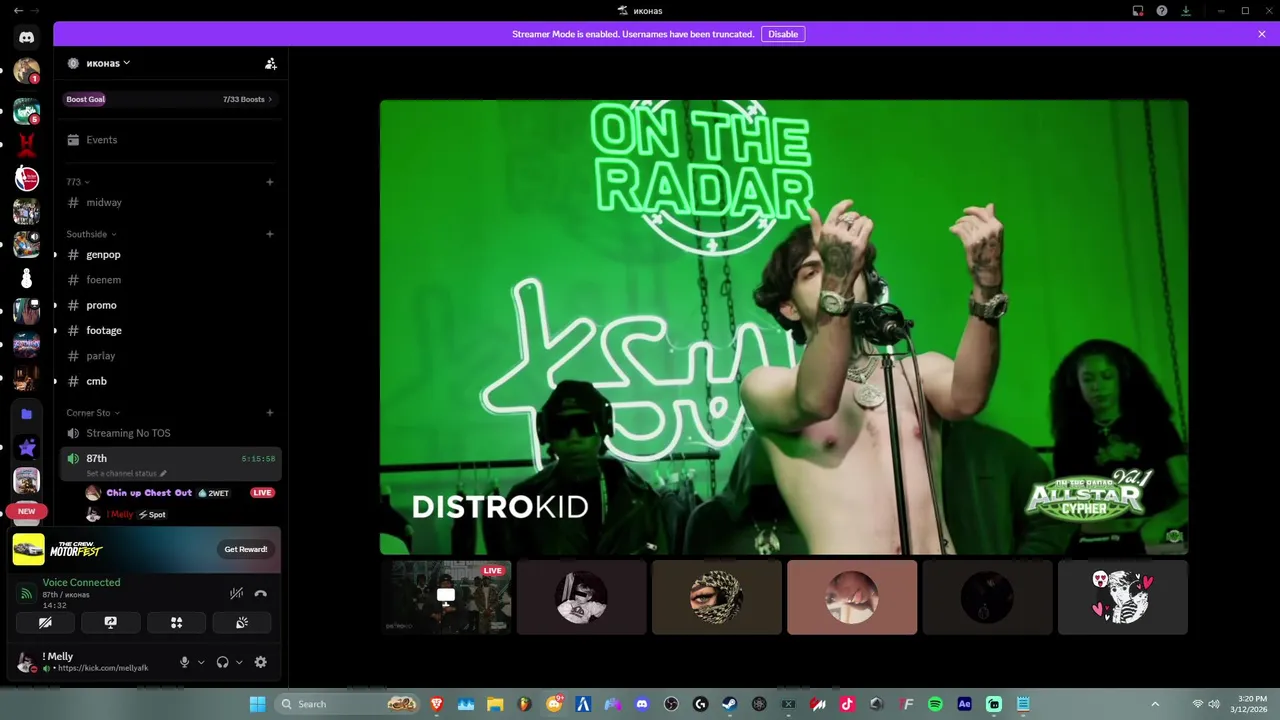The image size is (1280, 720).
Task: Open the red X server icon
Action: tap(27, 145)
